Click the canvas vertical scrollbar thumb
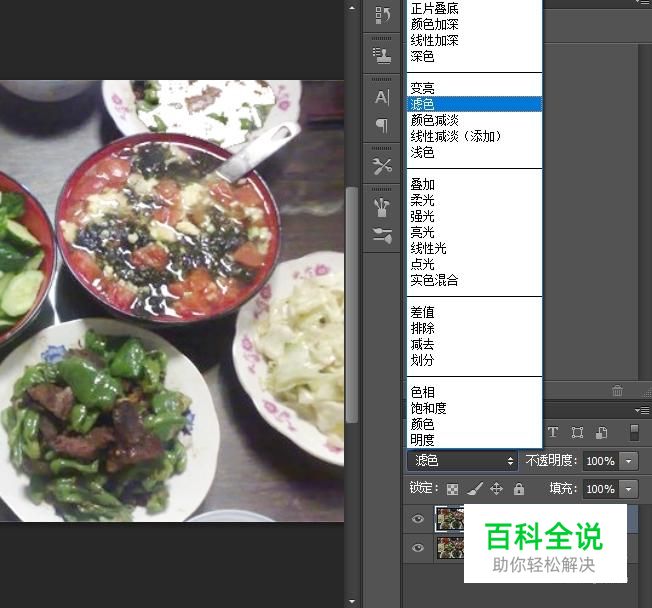The height and width of the screenshot is (608, 652). pyautogui.click(x=352, y=305)
